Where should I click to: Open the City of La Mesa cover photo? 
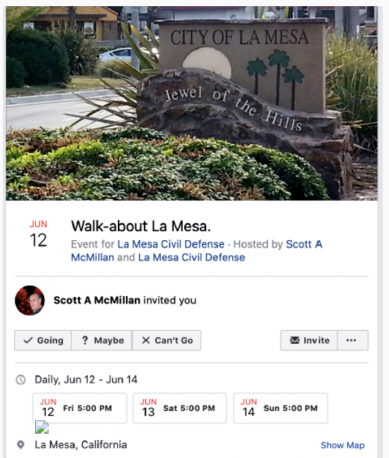[192, 103]
